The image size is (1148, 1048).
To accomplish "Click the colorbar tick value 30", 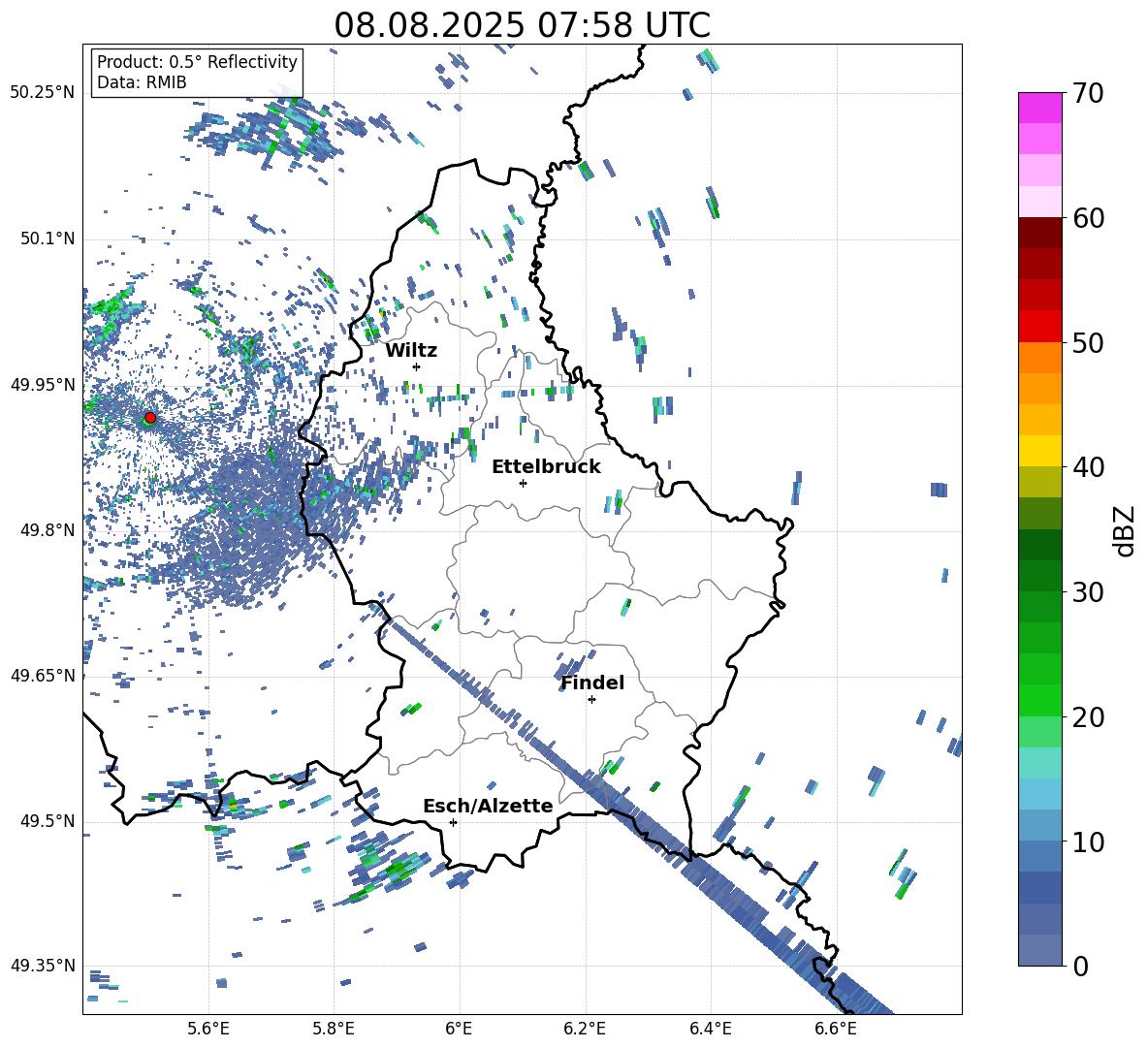I will 1088,592.
